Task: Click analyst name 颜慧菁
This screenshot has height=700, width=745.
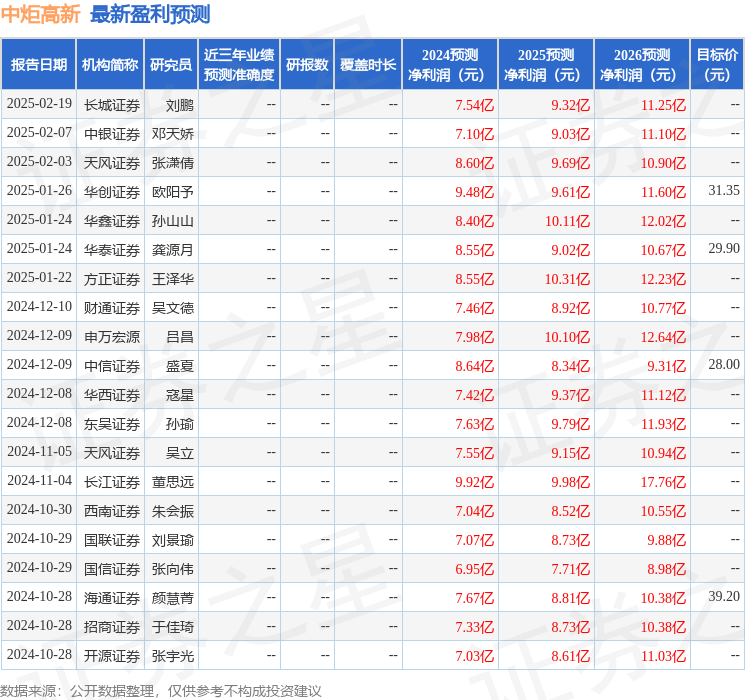Action: click(173, 598)
